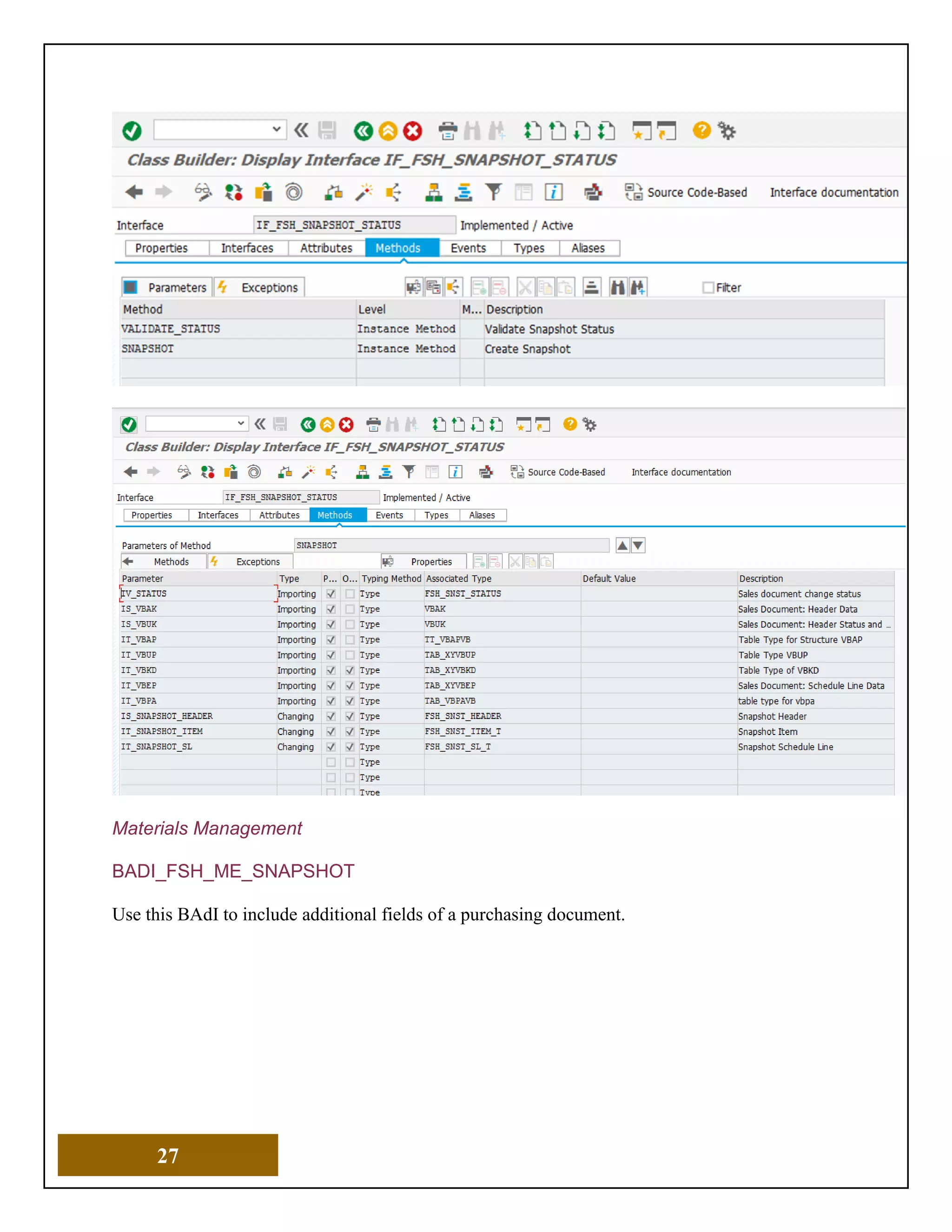Toggle Optional checkbox for IT_SNAPSHOT_SL

point(350,746)
